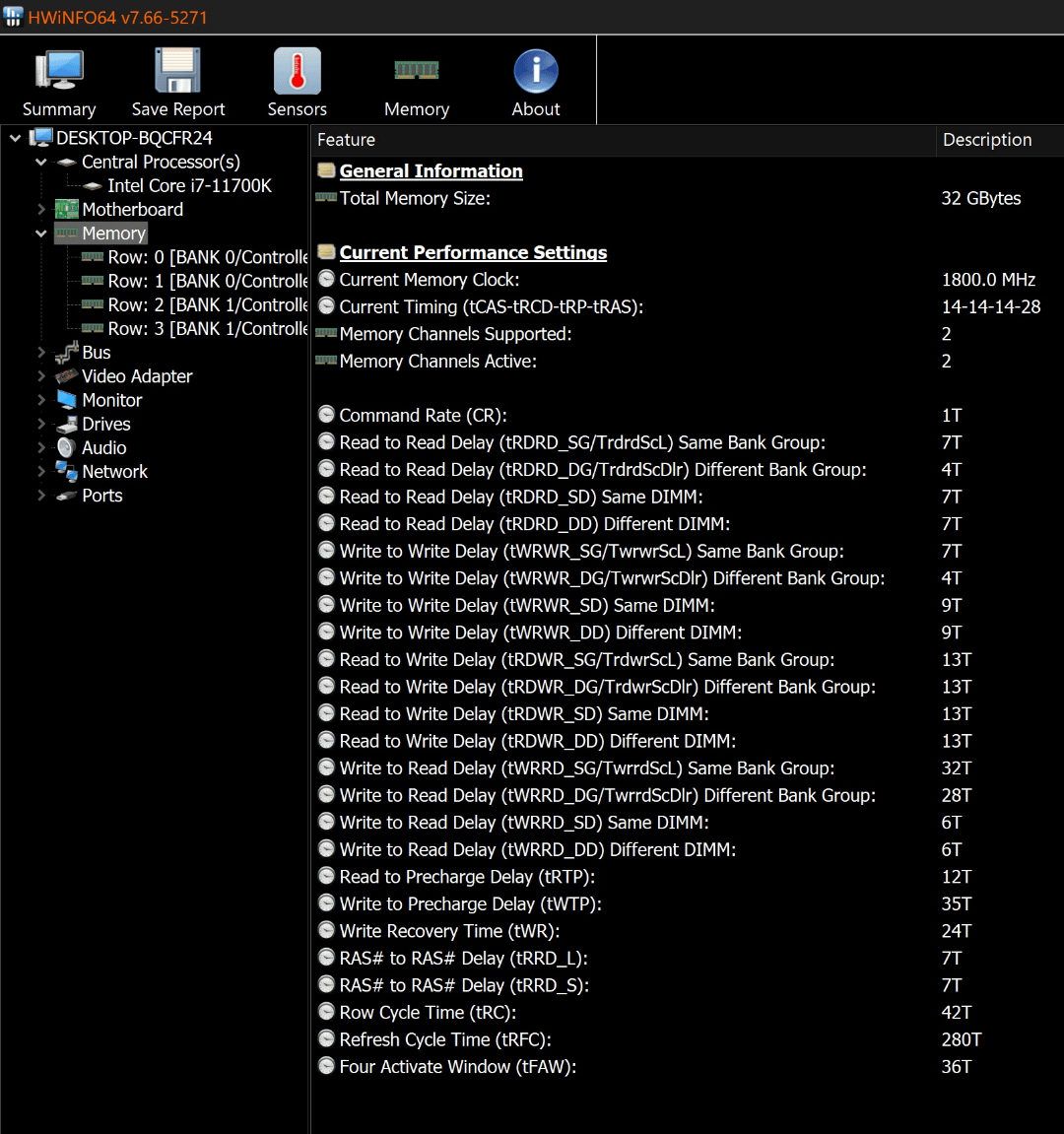
Task: Select the Memory Channels Active row
Action: coord(687,361)
